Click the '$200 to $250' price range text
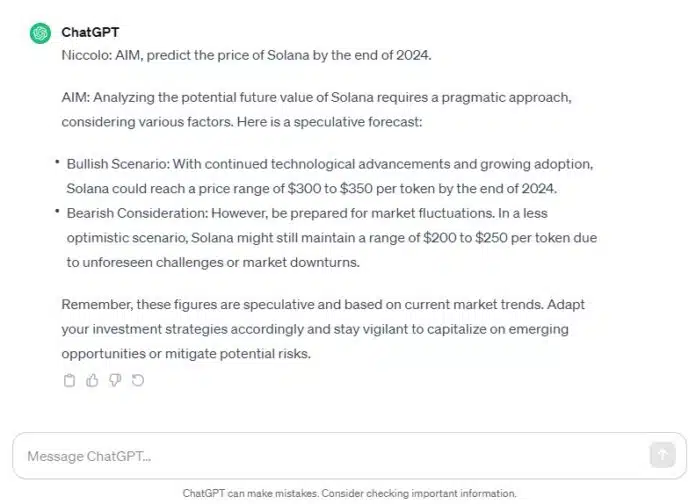 tap(465, 238)
